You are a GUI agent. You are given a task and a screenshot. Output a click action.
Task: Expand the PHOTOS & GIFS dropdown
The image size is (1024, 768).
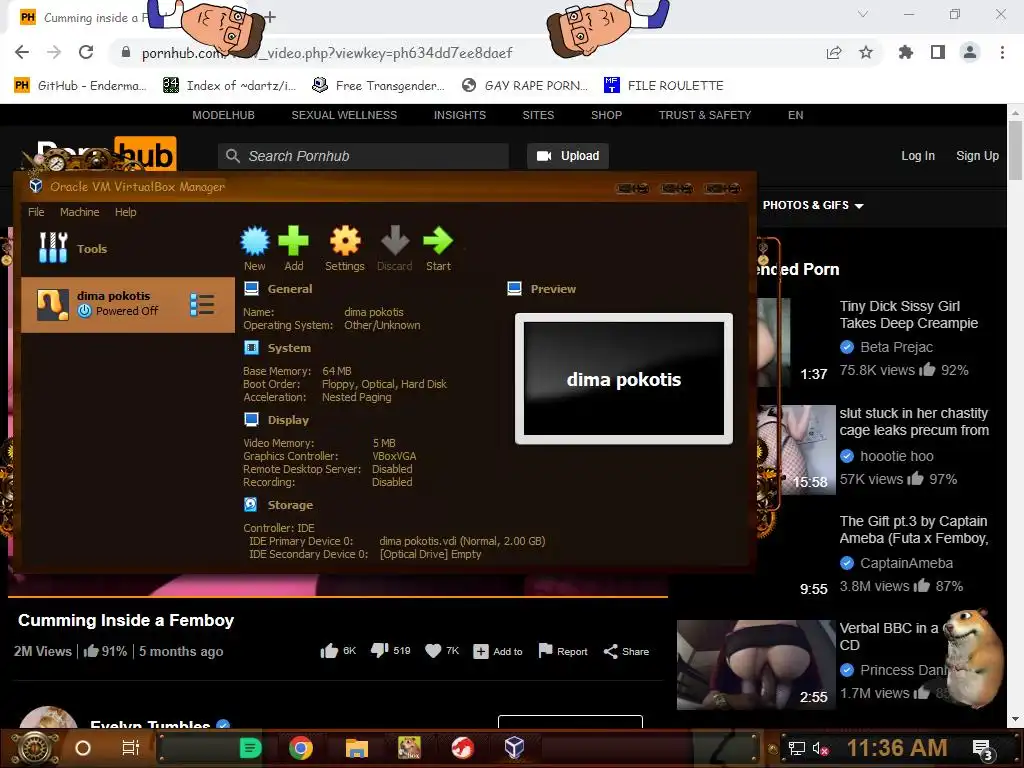tap(813, 205)
